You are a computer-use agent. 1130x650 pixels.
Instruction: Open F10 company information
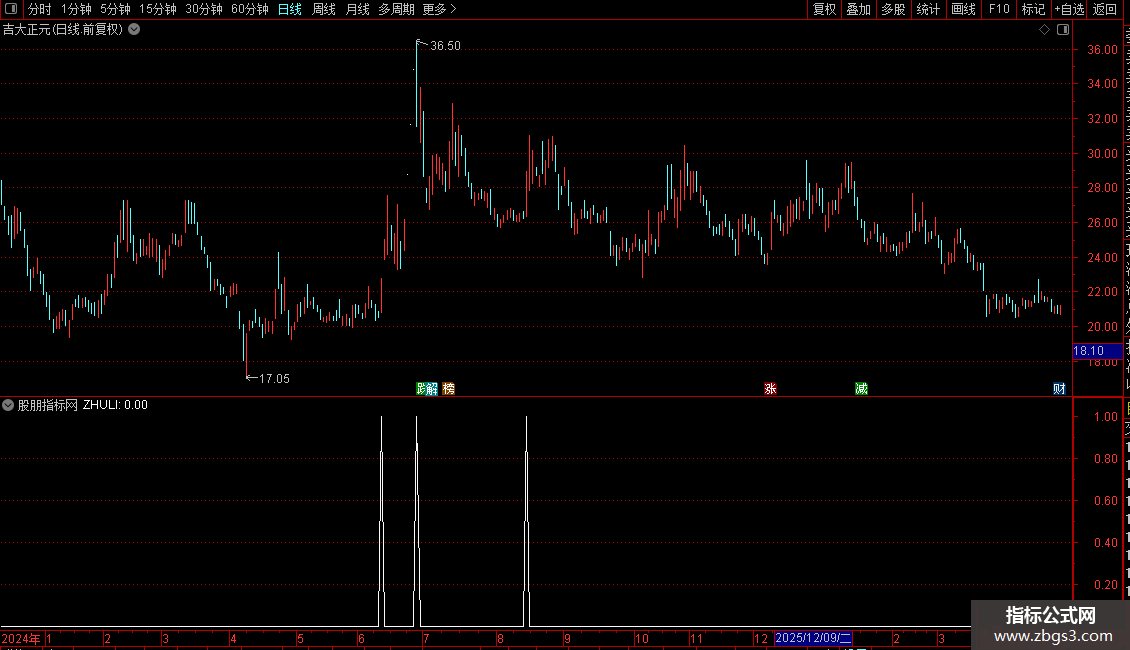coord(999,9)
